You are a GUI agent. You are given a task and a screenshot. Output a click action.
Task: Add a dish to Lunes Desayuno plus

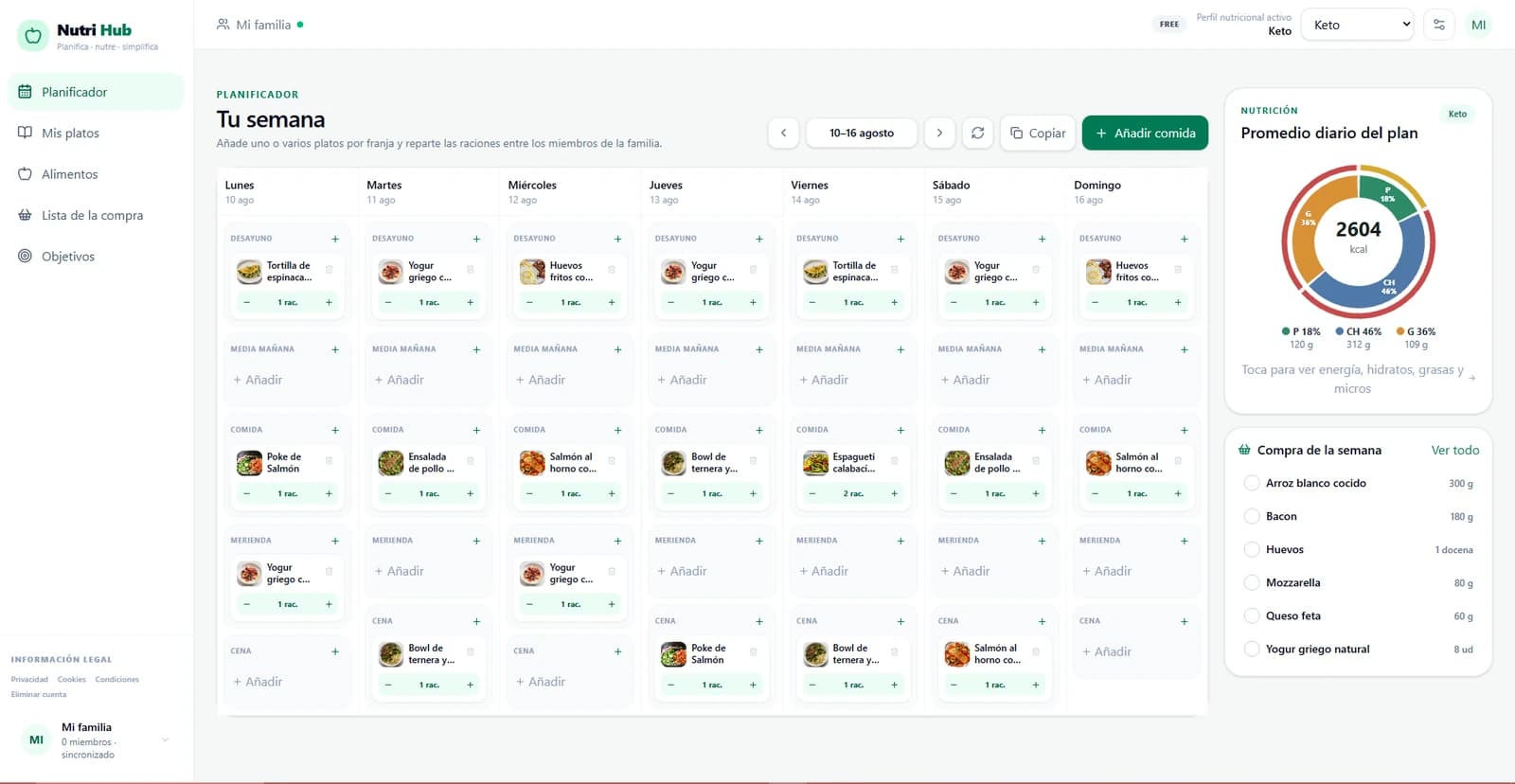(x=335, y=239)
